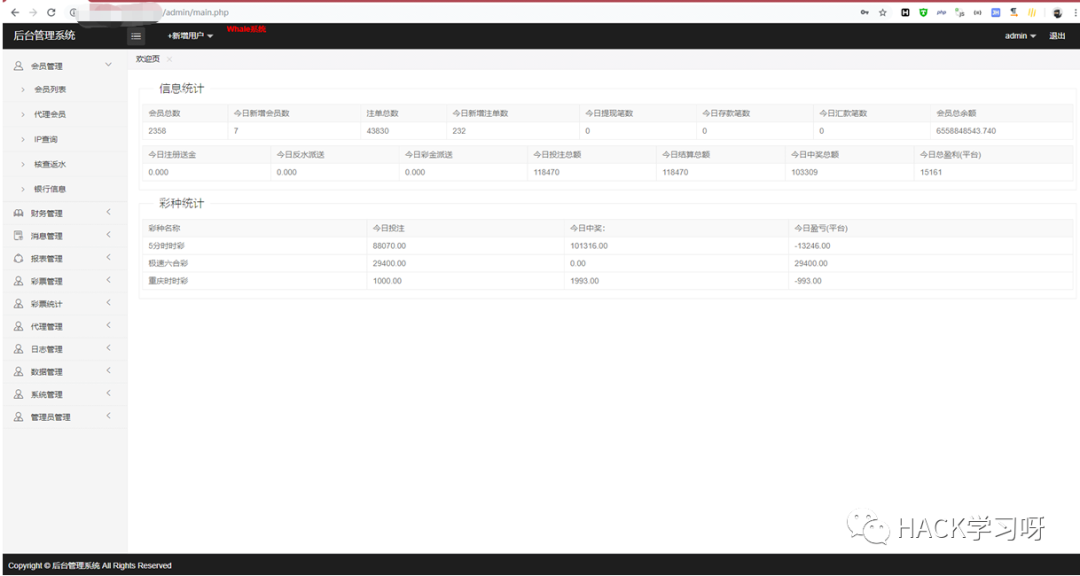Screen dimensions: 1080x576
Task: Click the browser reload icon
Action: tap(51, 12)
